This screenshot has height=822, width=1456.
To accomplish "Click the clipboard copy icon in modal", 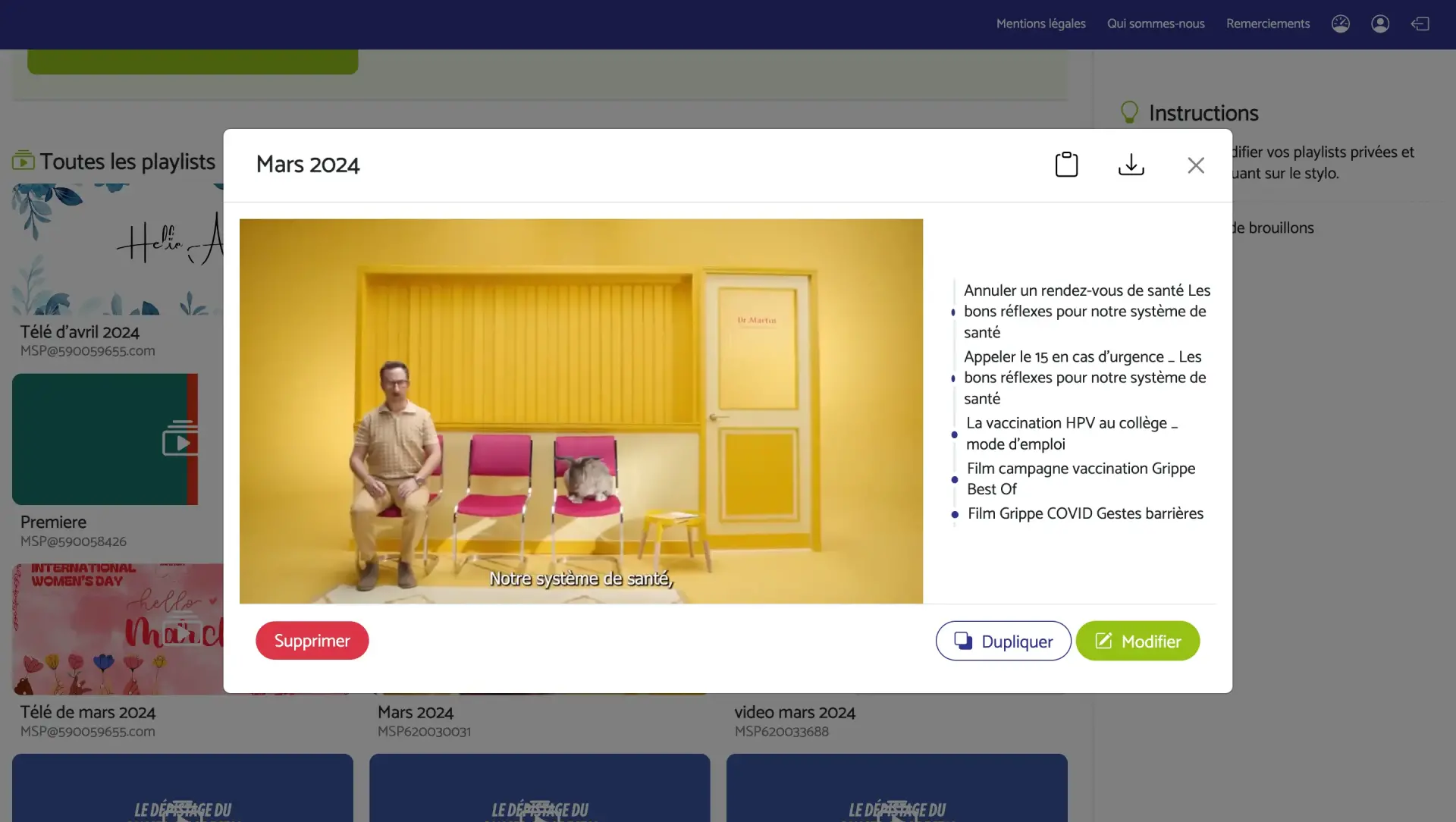I will click(x=1066, y=165).
